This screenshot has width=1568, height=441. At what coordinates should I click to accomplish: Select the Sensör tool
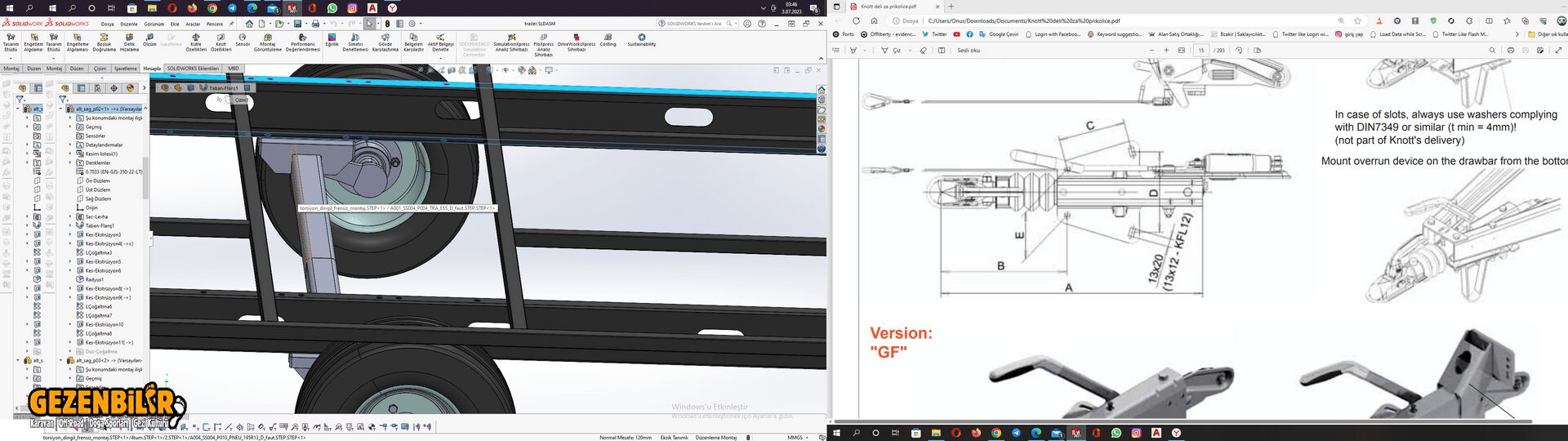click(x=243, y=39)
